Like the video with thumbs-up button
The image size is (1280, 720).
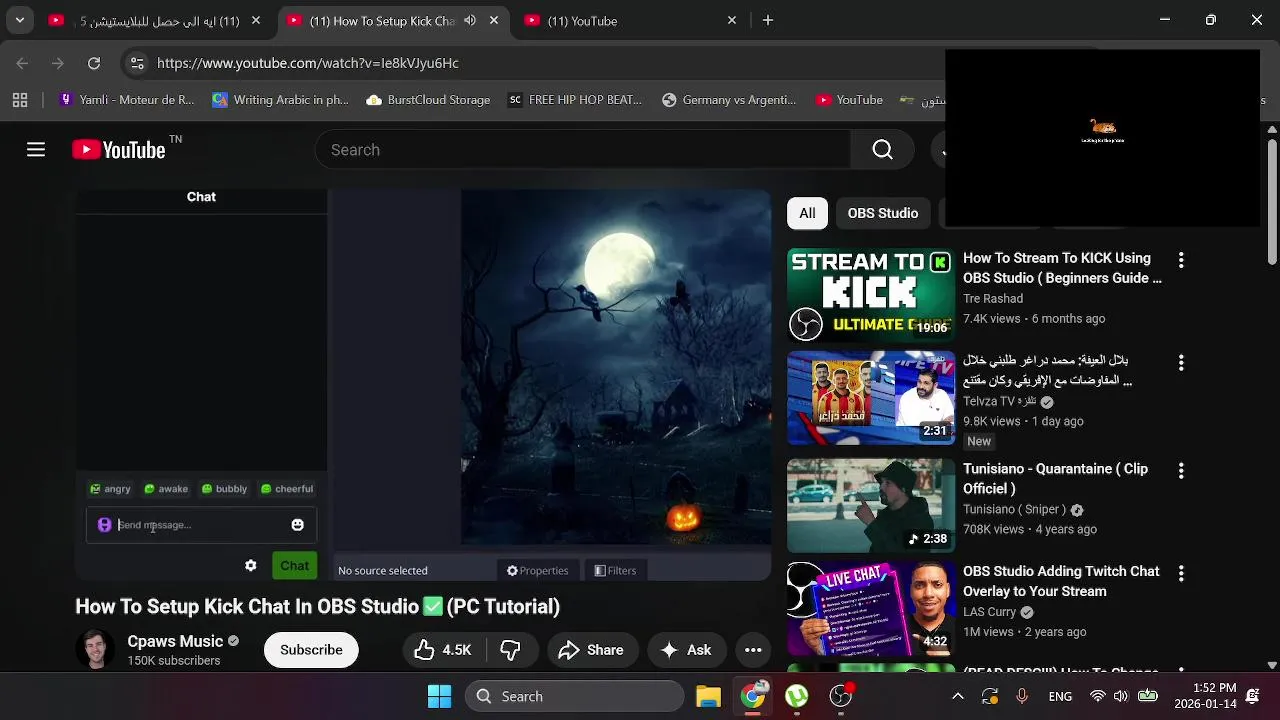(x=442, y=650)
